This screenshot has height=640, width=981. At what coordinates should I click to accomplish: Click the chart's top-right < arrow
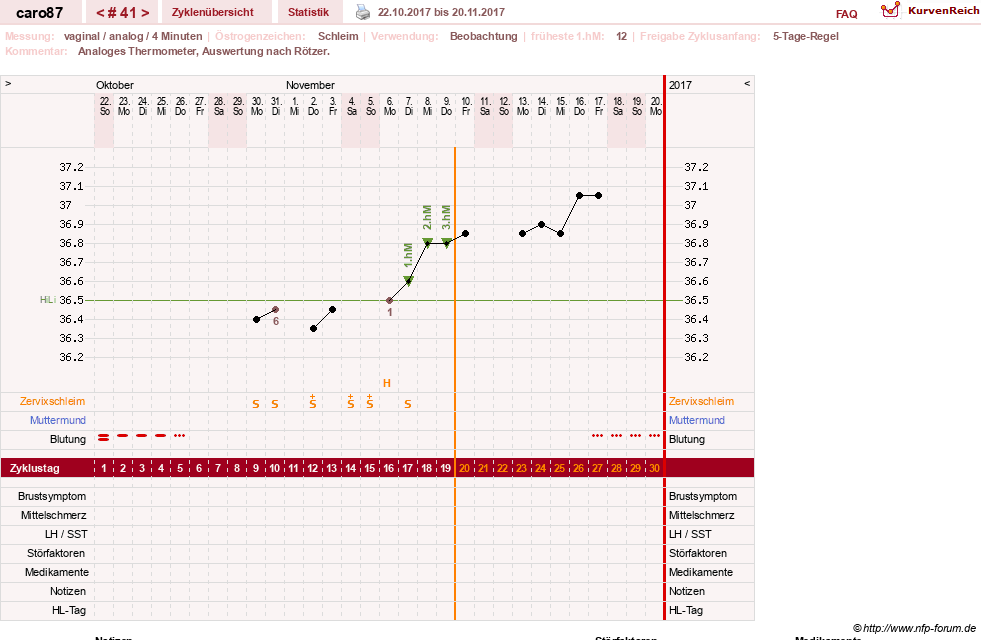(x=746, y=84)
